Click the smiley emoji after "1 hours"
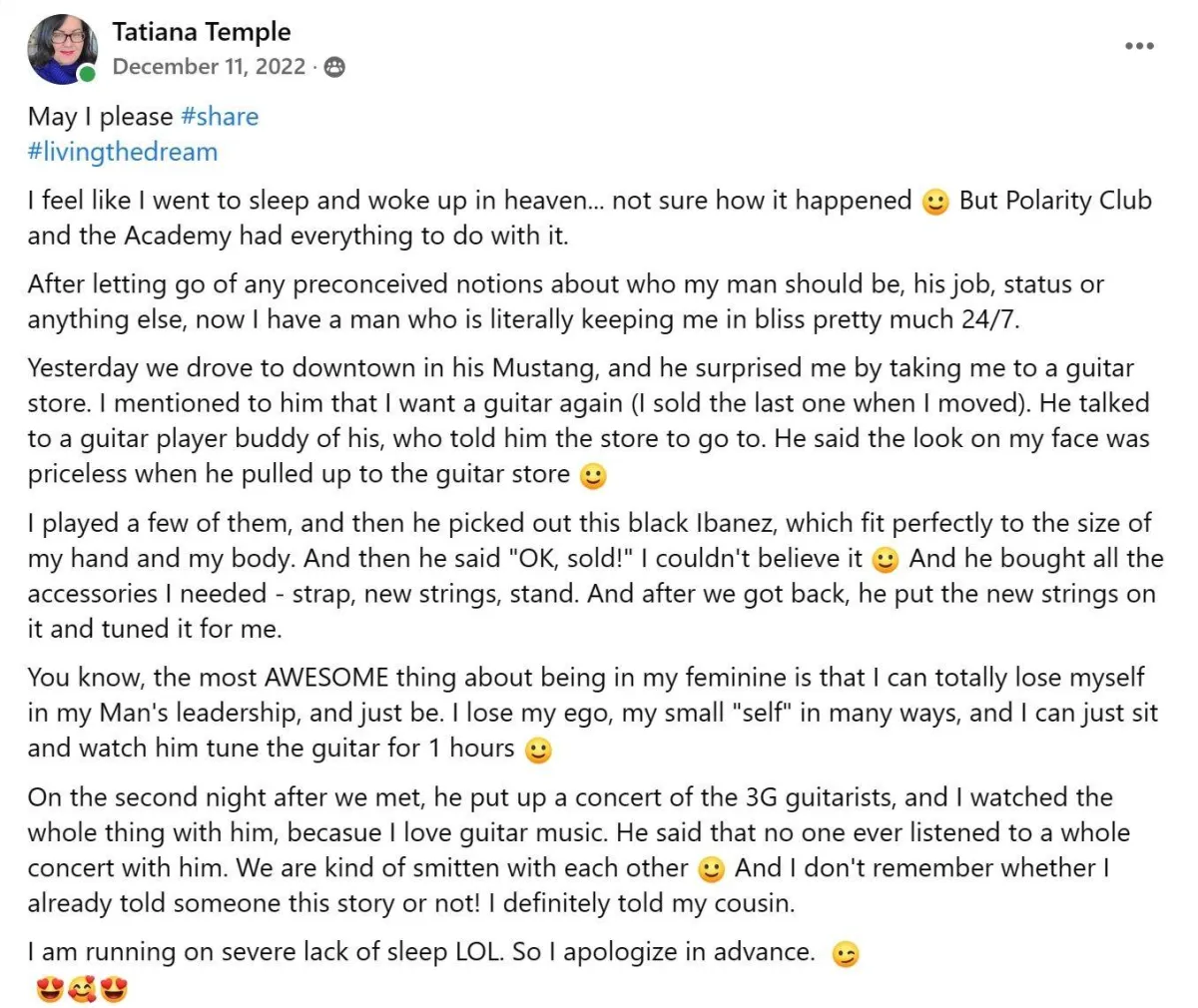1198x1008 pixels. 538,751
